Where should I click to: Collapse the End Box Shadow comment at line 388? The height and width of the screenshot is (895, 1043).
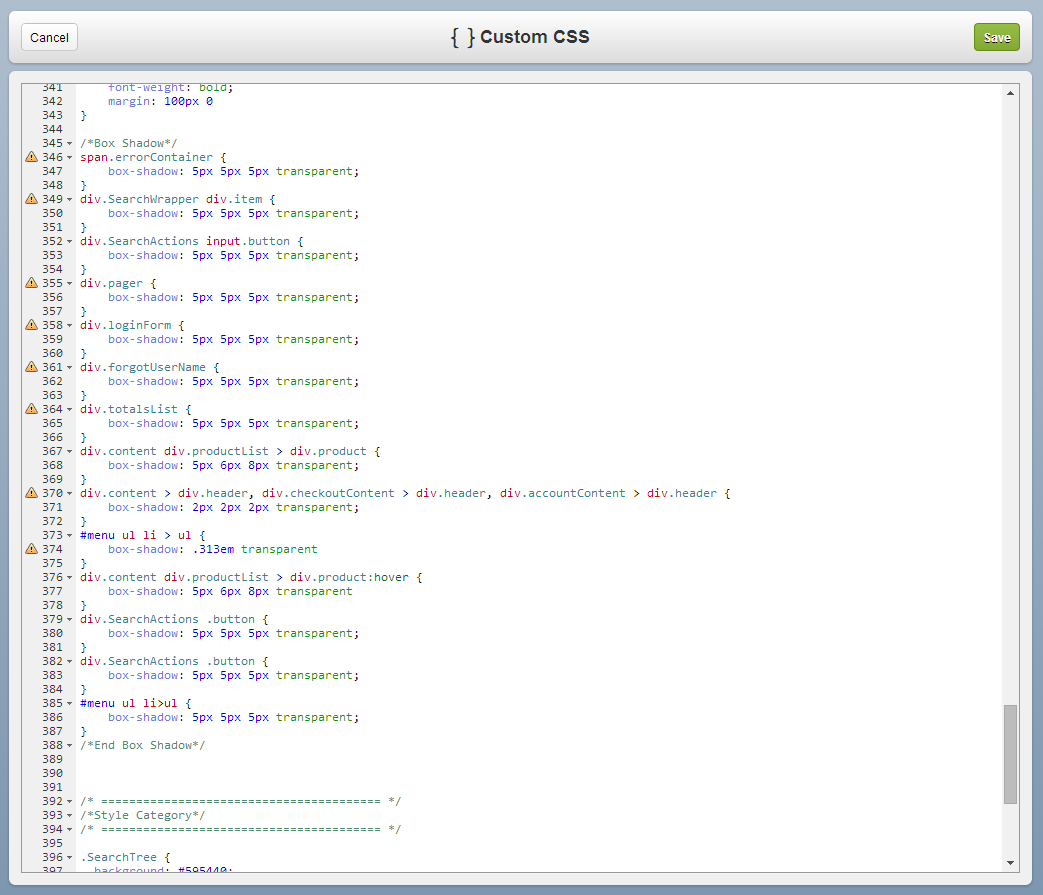[69, 745]
